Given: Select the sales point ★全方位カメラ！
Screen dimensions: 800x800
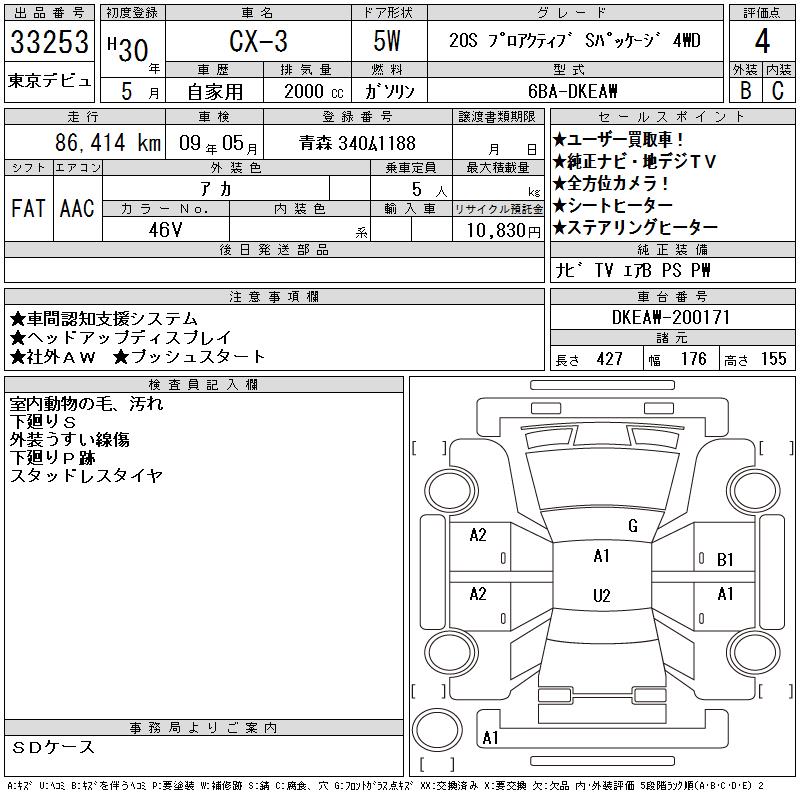Looking at the screenshot, I should 611,184.
